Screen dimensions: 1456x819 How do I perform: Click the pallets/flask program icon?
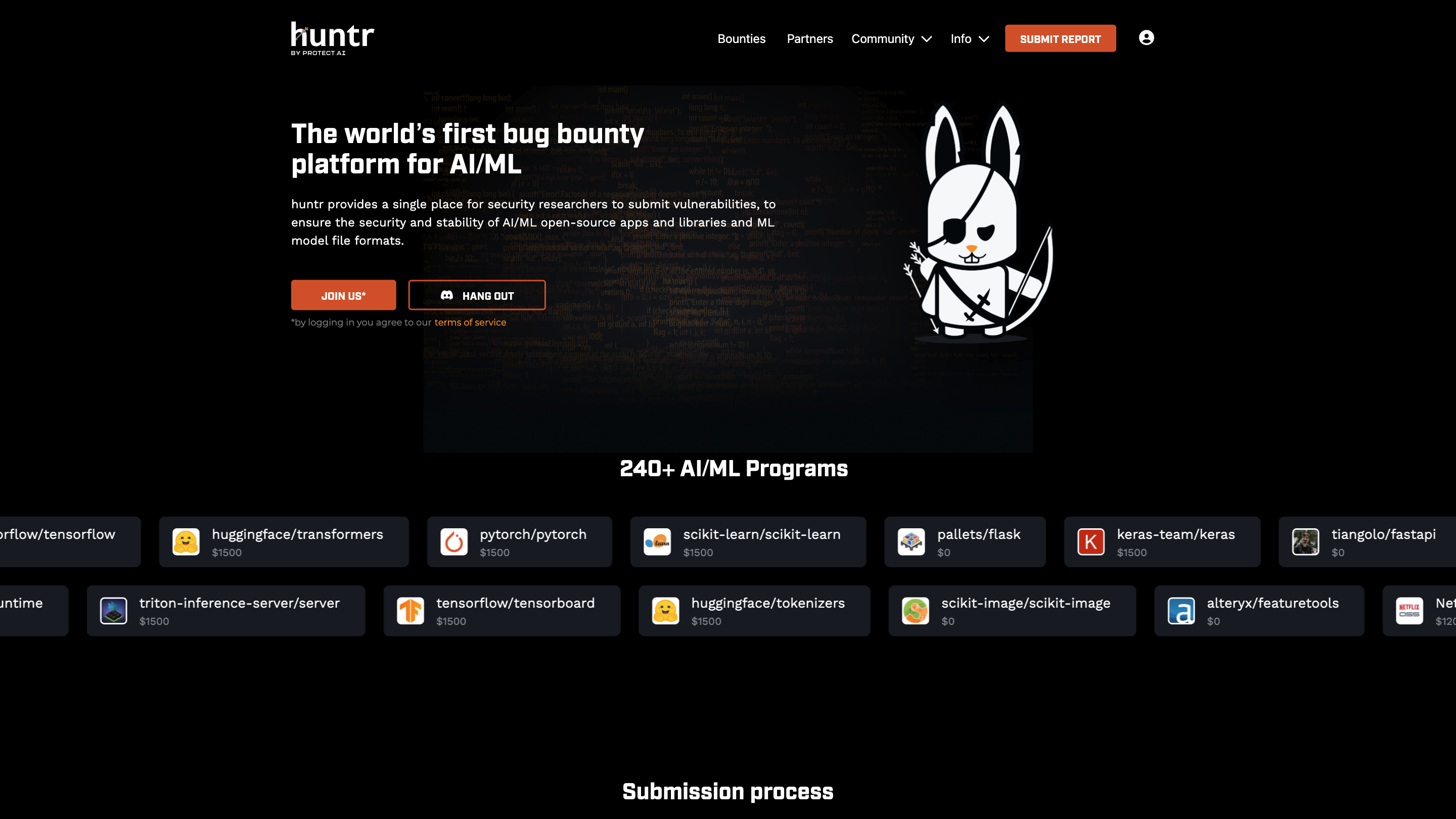click(911, 542)
